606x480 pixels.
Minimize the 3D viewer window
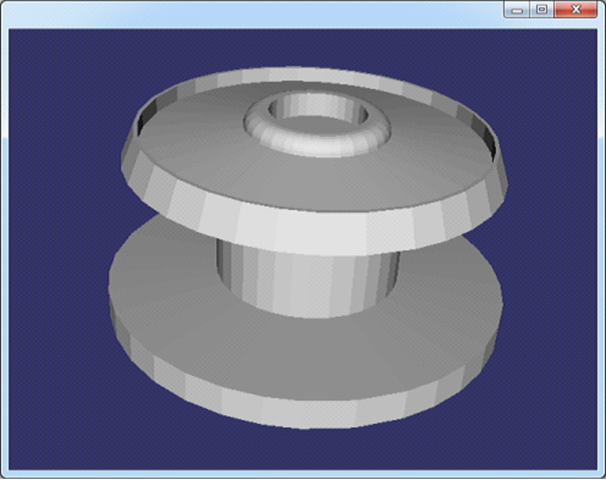pos(516,9)
